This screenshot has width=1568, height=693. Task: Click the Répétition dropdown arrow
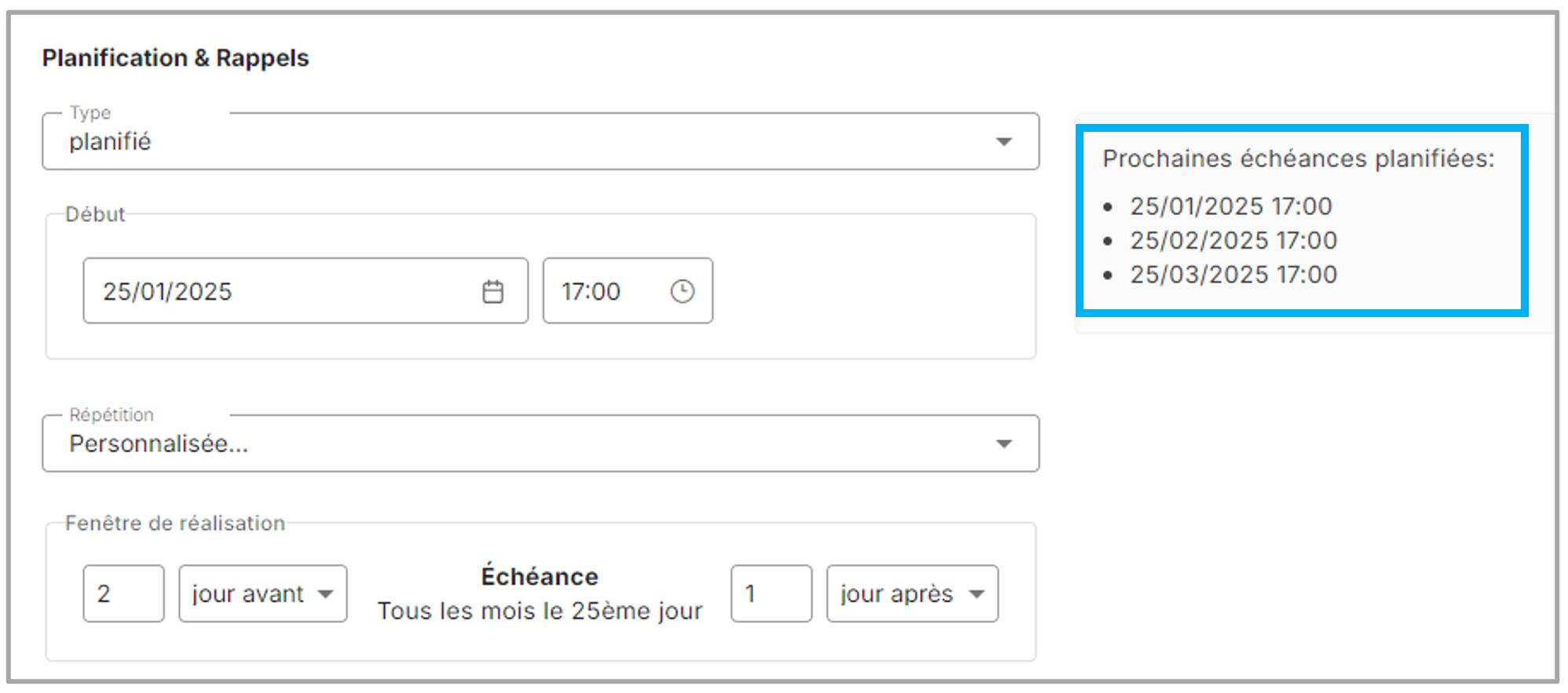1003,444
